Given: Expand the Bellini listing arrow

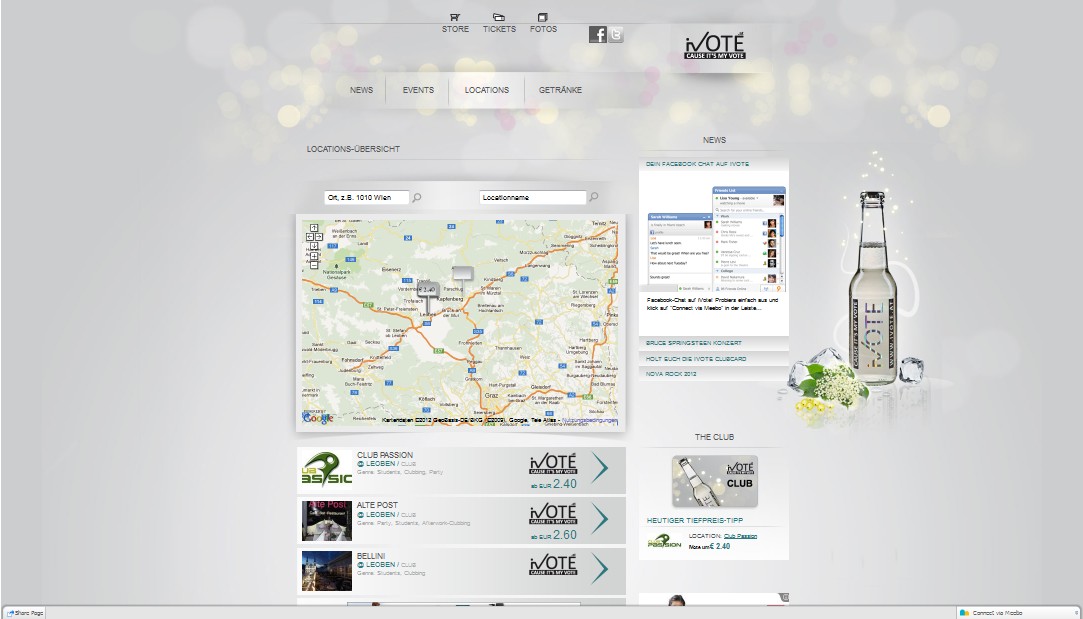Looking at the screenshot, I should 600,569.
